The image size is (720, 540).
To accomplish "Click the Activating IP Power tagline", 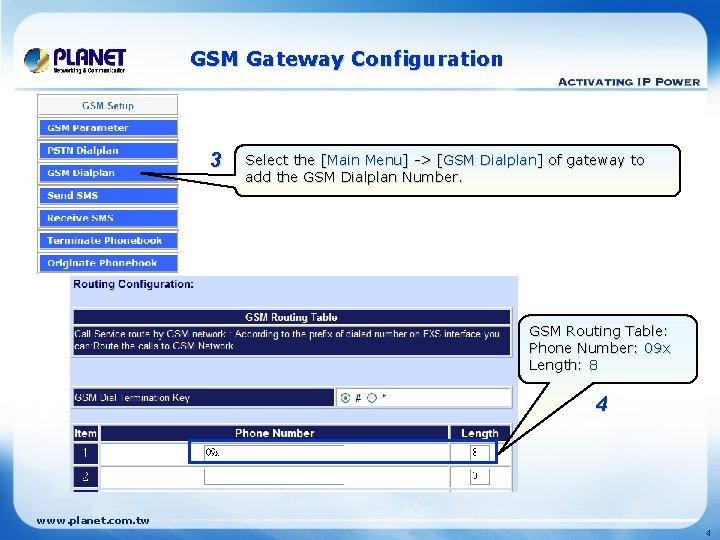I will pyautogui.click(x=629, y=82).
